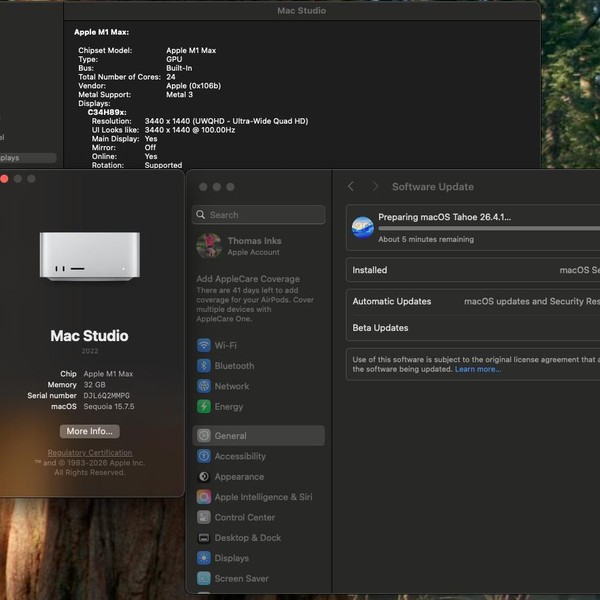Click the "Sequoia 15.7.5" macOS value
This screenshot has width=600, height=600.
[x=109, y=406]
